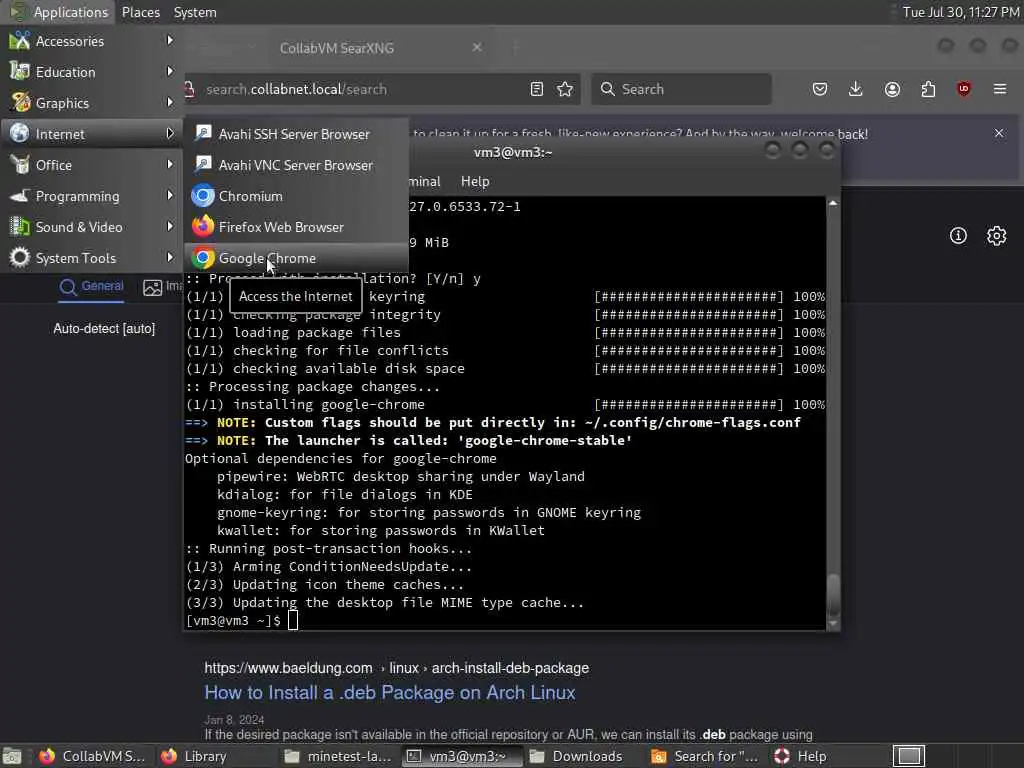Switch to Downloads folder taskbar window
The width and height of the screenshot is (1024, 768).
click(x=576, y=756)
